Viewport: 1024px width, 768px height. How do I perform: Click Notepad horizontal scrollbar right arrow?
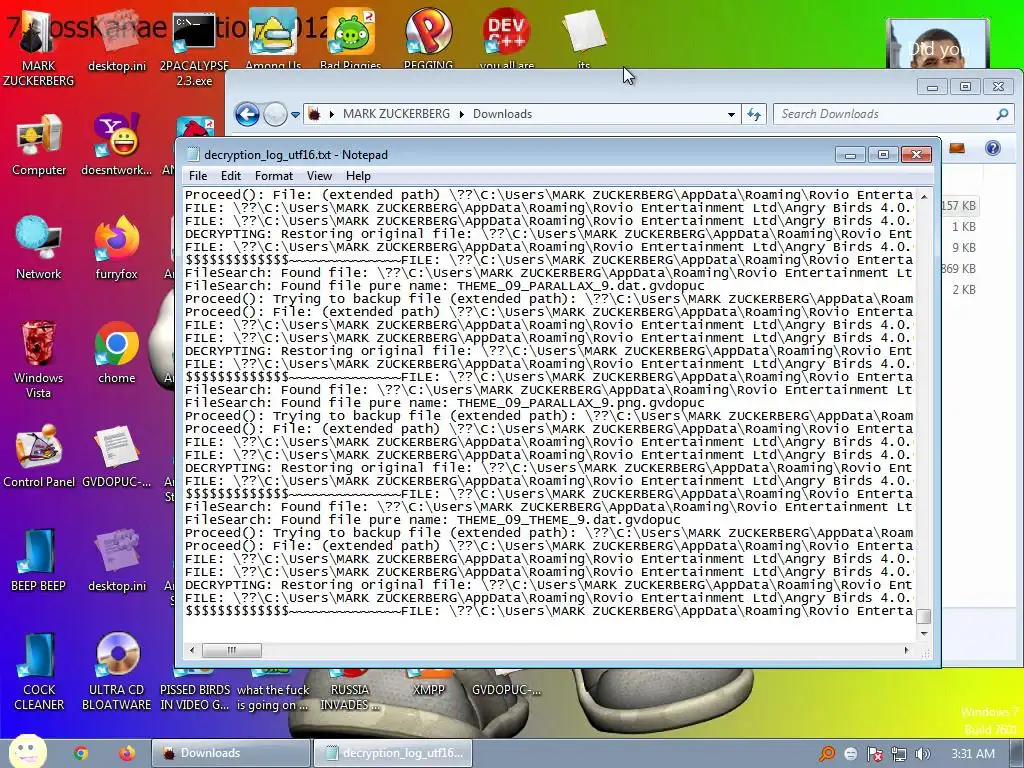click(906, 650)
